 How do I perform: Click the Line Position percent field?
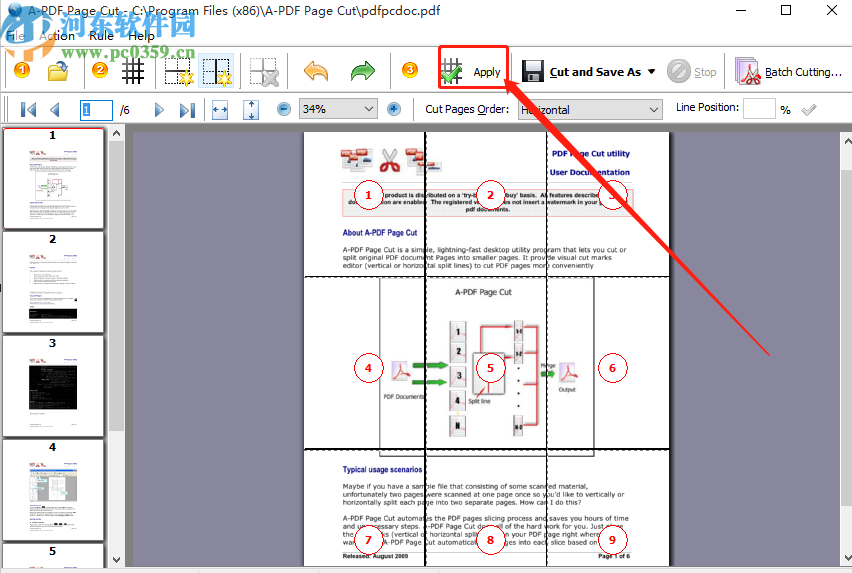[759, 109]
